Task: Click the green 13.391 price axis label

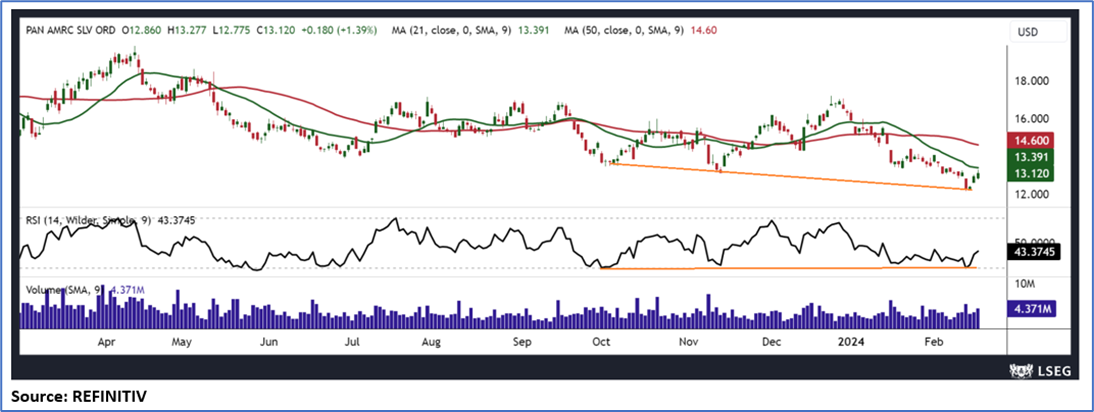Action: [1031, 157]
